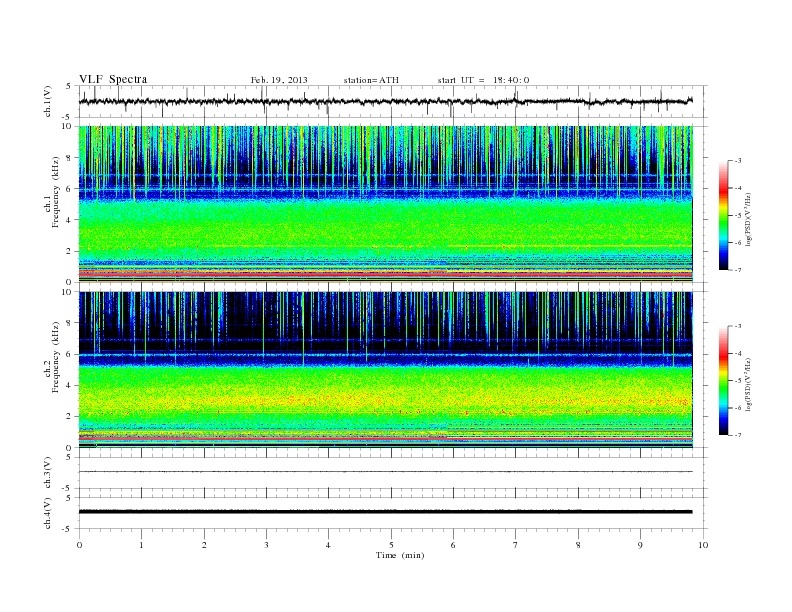Click the time axis tick label '10'
Screen dimensions: 792x612
point(703,545)
